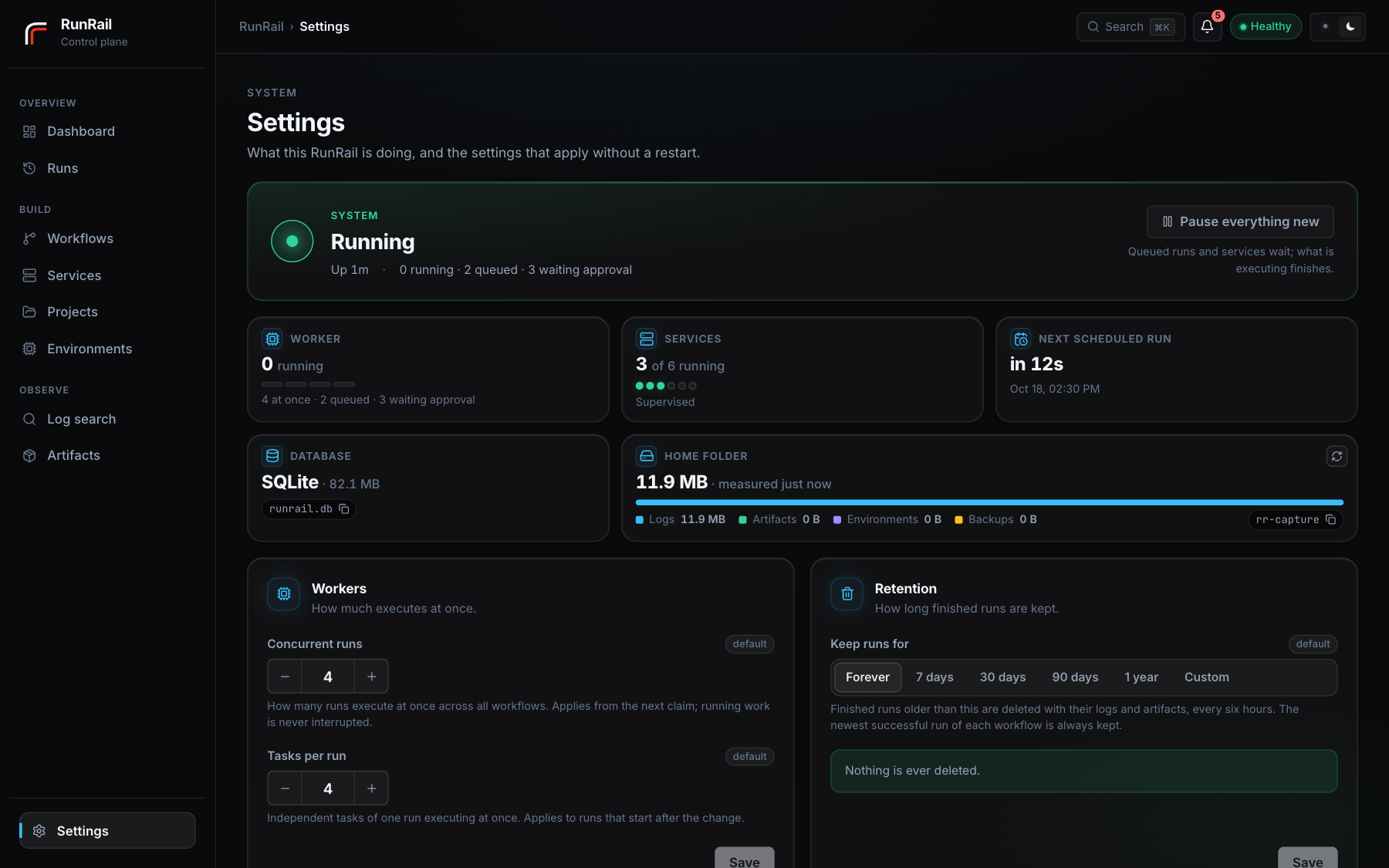This screenshot has width=1389, height=868.
Task: Open the Search box
Action: 1130,27
